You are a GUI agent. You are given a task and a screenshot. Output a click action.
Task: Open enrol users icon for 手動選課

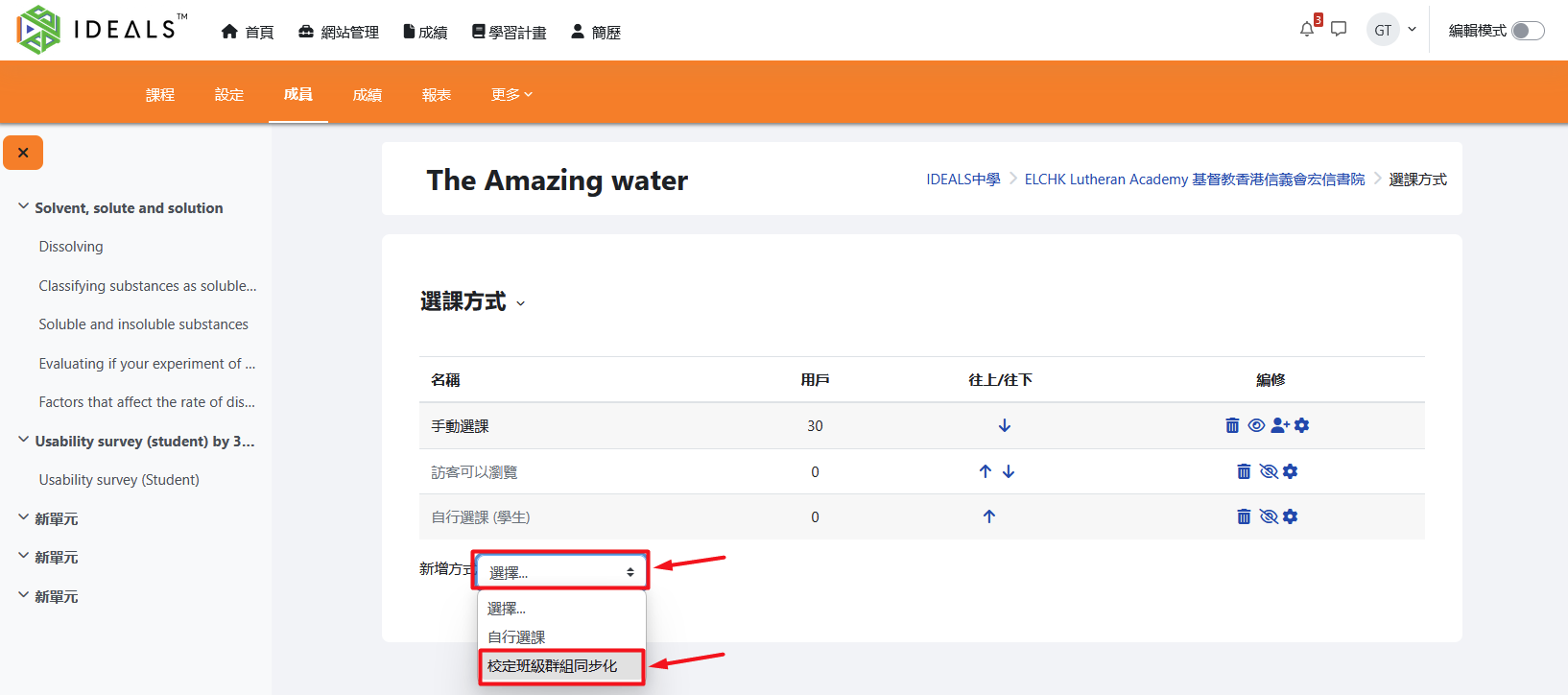click(x=1280, y=425)
